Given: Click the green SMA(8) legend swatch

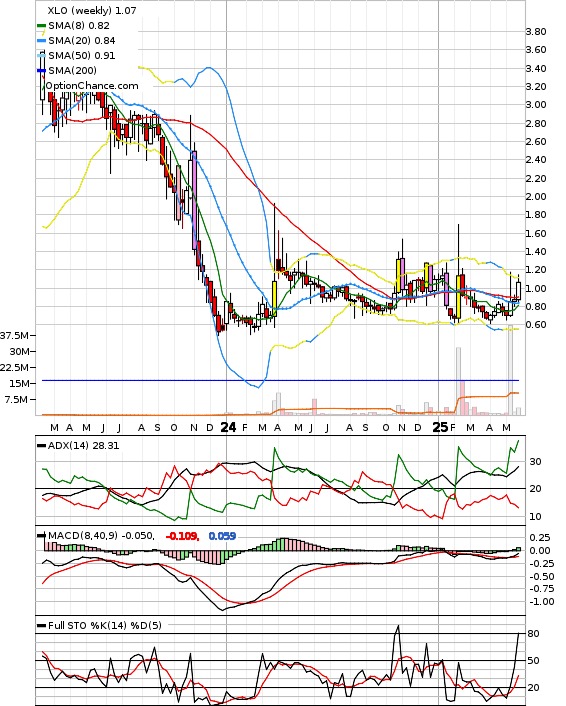Looking at the screenshot, I should pos(41,26).
